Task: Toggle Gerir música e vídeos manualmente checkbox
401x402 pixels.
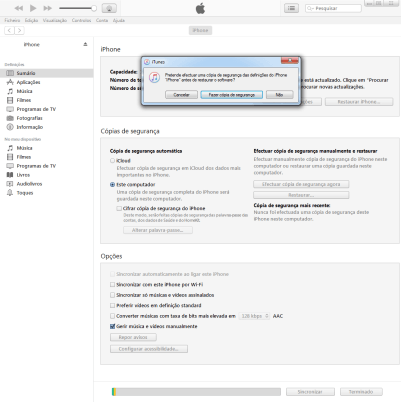Action: 112,326
